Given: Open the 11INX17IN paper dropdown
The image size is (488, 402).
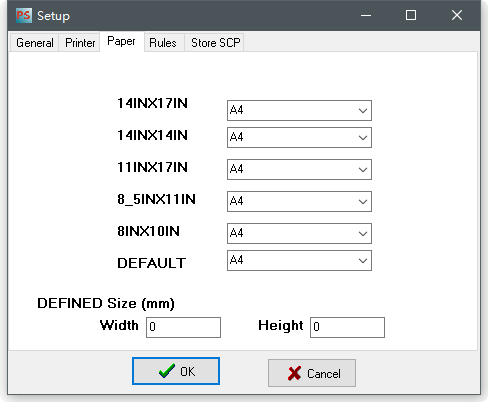Looking at the screenshot, I should pos(299,169).
